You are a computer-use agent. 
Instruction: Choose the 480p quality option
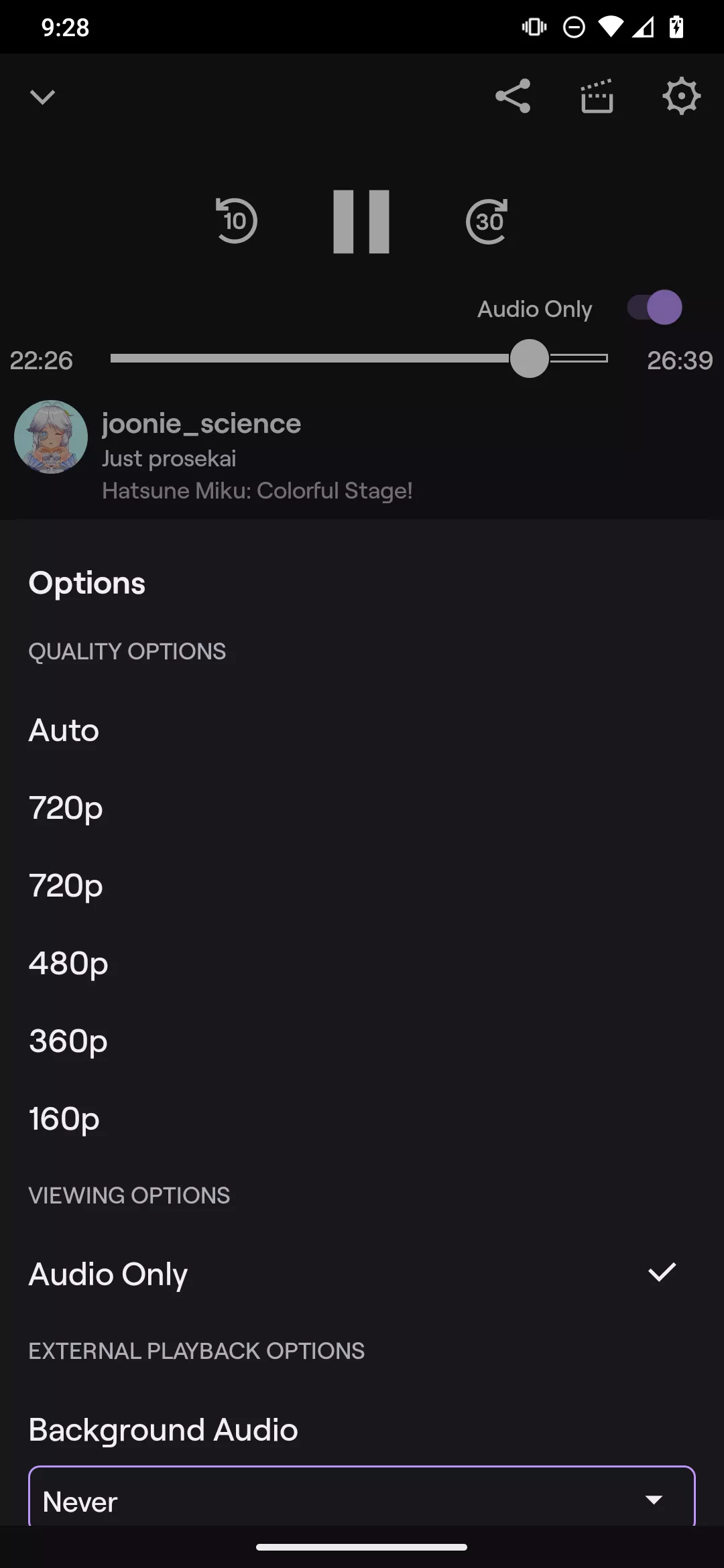[68, 963]
